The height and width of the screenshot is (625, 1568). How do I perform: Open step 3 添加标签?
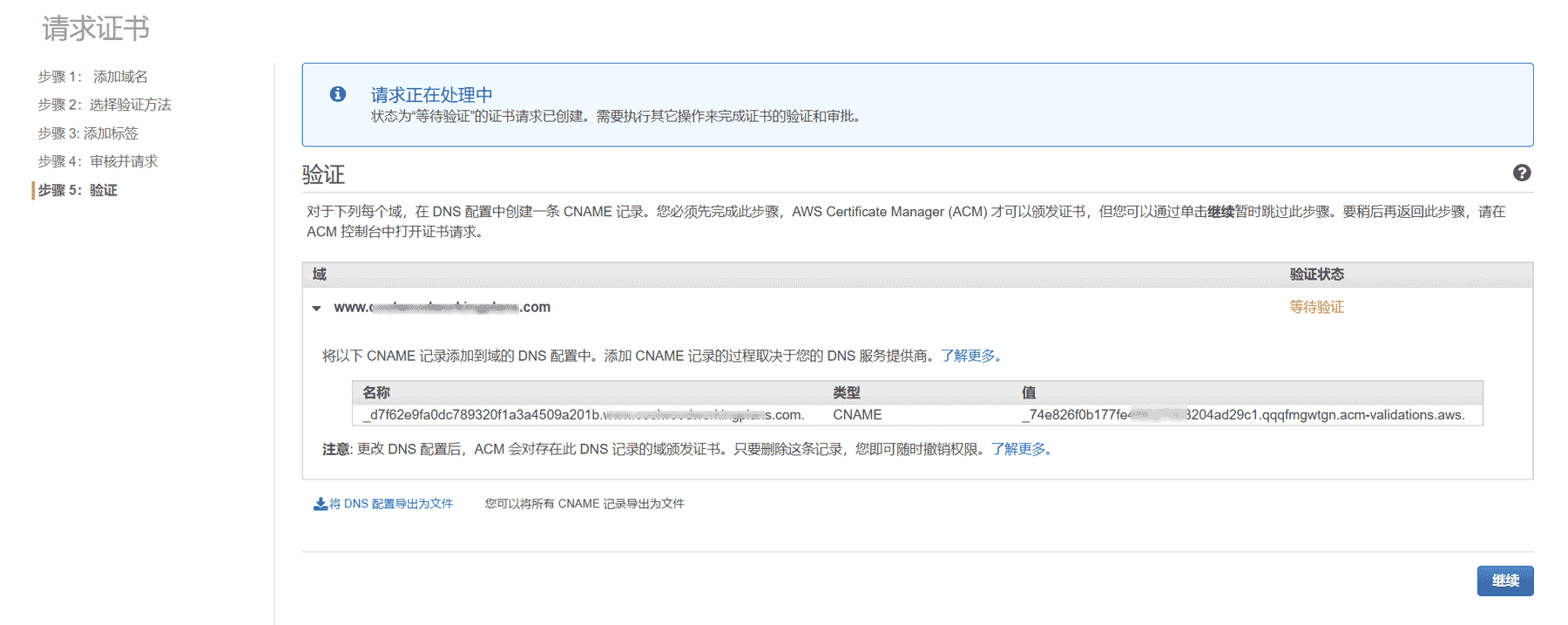point(87,133)
